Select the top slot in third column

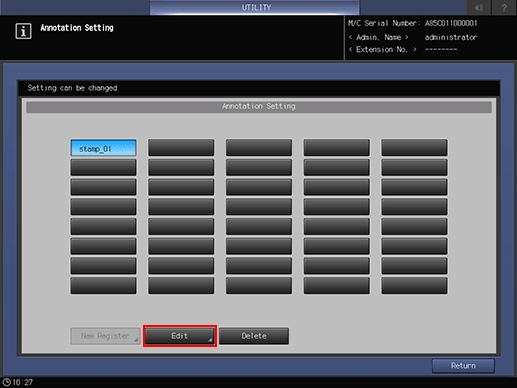click(x=259, y=148)
